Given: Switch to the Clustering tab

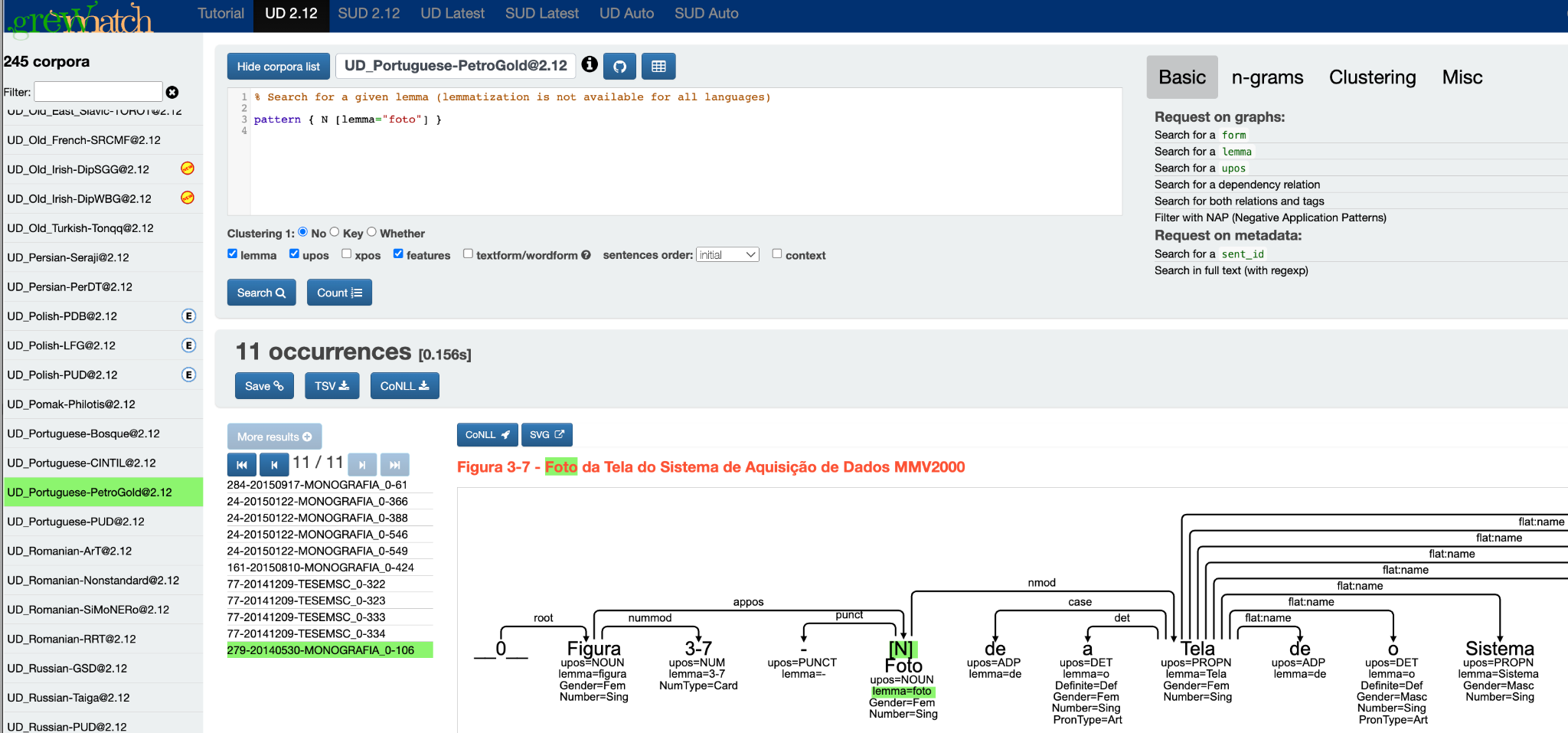Looking at the screenshot, I should click(x=1372, y=77).
